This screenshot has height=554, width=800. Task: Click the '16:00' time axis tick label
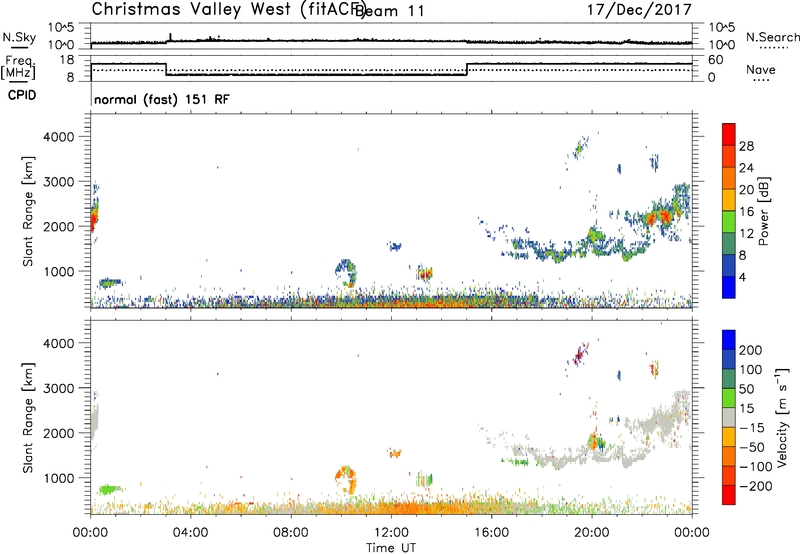pos(491,533)
